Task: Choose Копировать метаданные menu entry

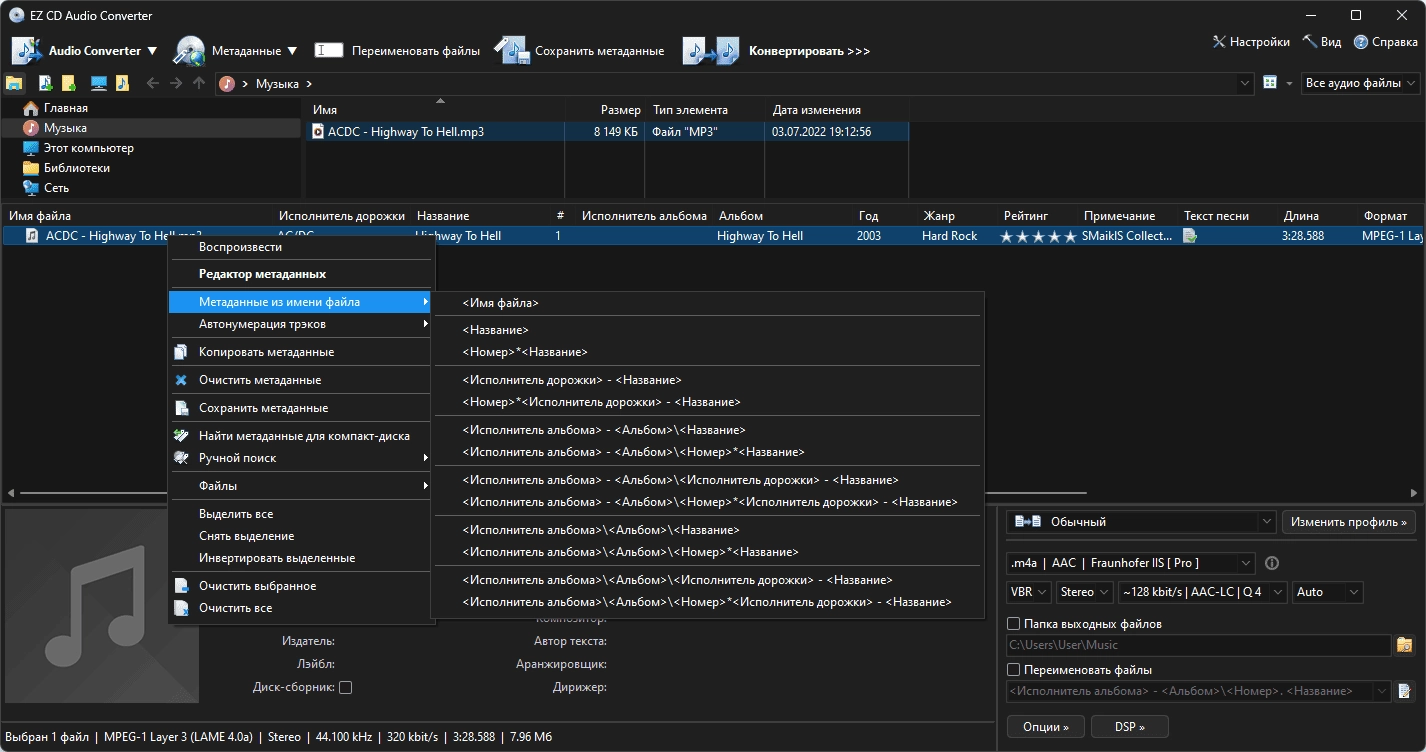Action: point(301,352)
